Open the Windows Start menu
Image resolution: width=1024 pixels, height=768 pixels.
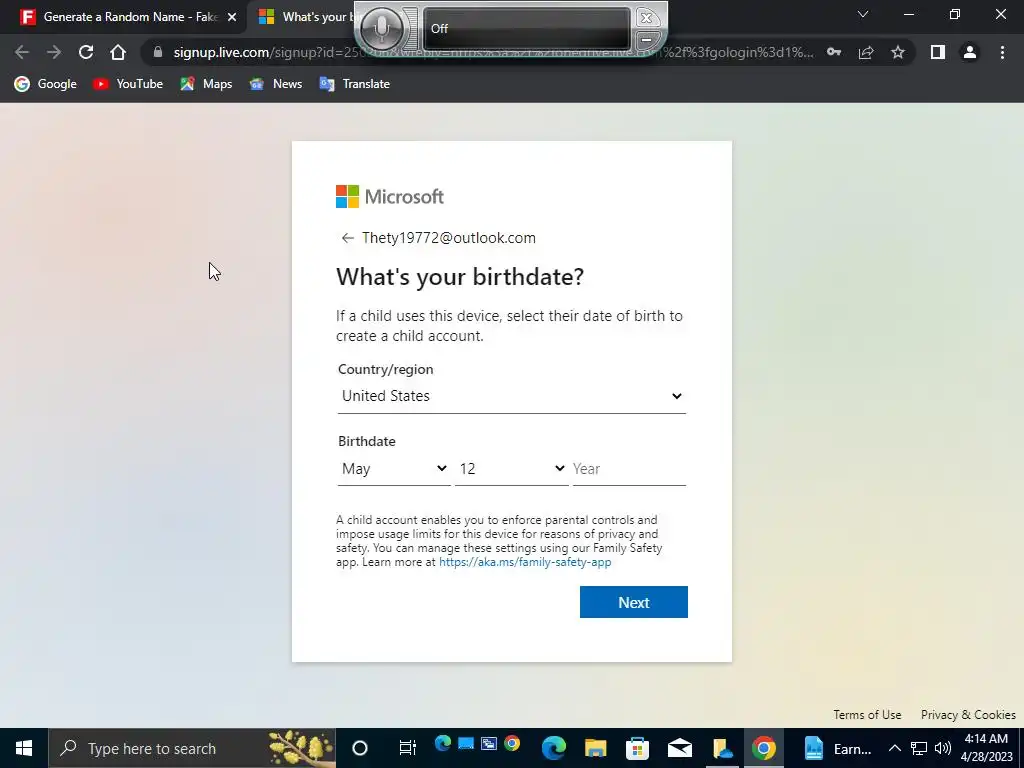click(24, 748)
